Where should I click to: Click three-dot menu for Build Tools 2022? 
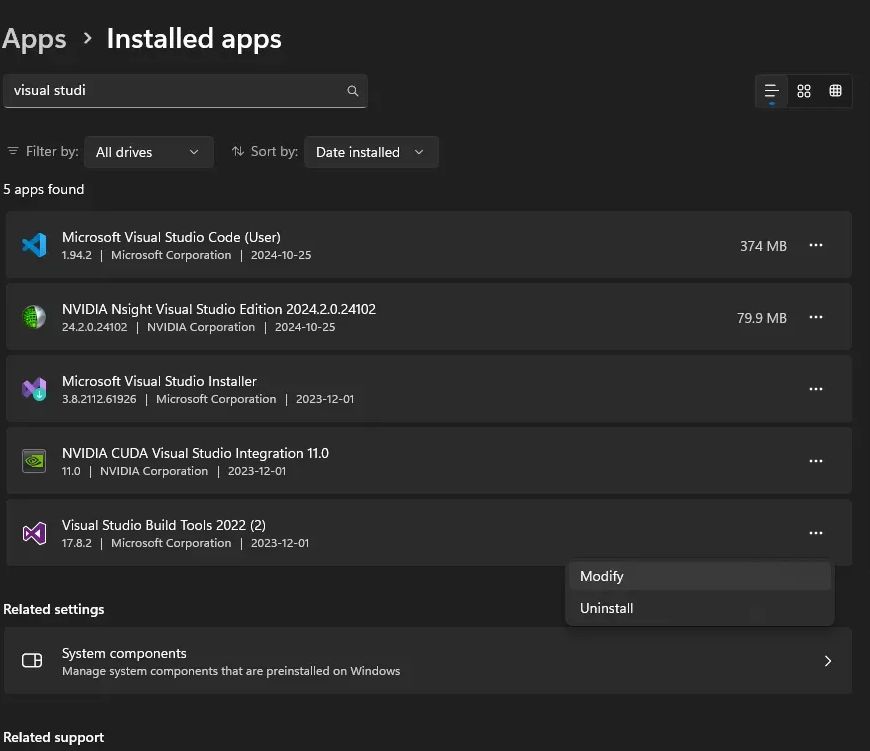tap(816, 534)
